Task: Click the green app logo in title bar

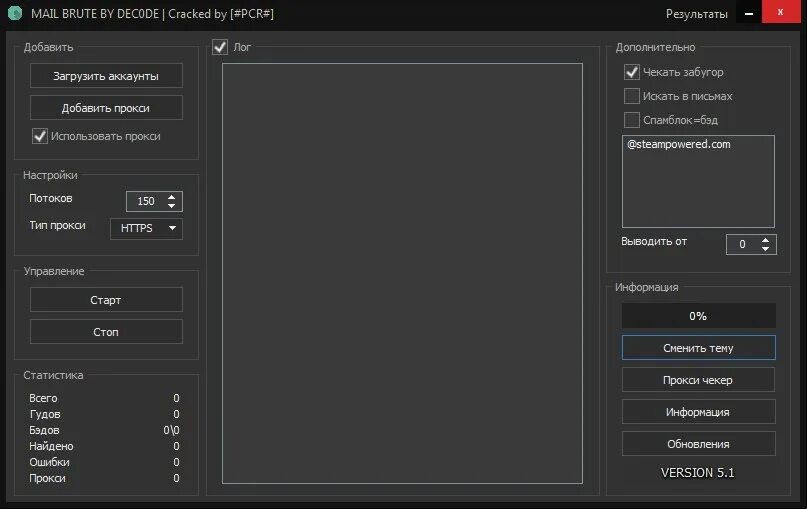Action: [15, 13]
